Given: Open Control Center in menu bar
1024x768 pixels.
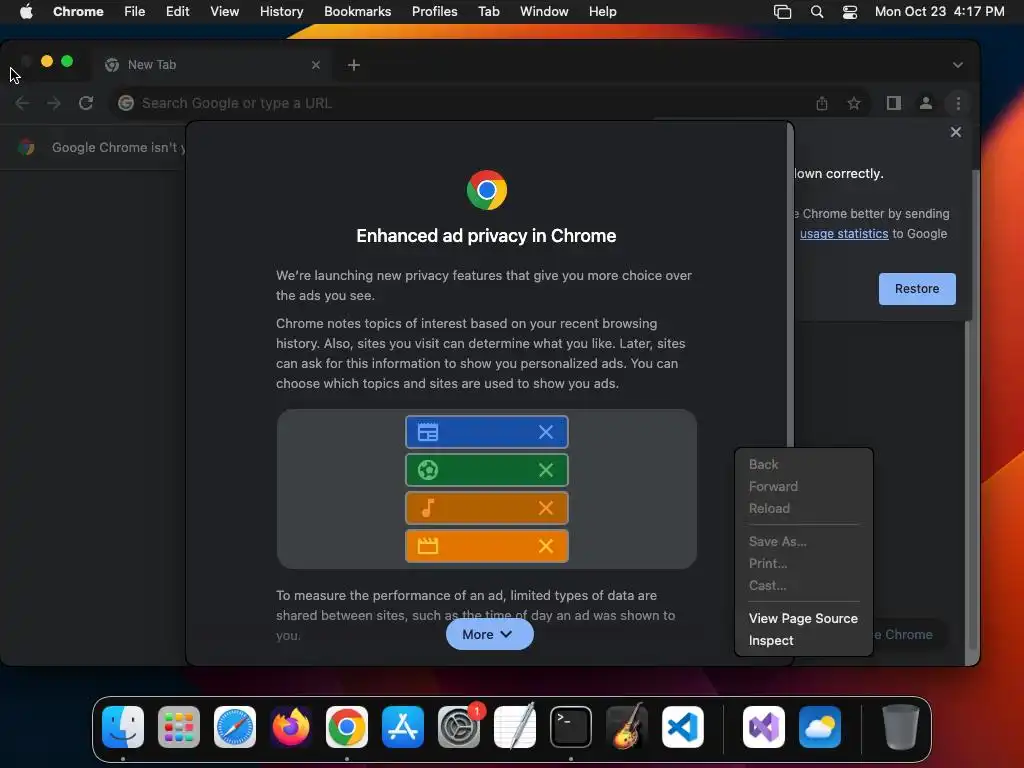Looking at the screenshot, I should (x=850, y=11).
